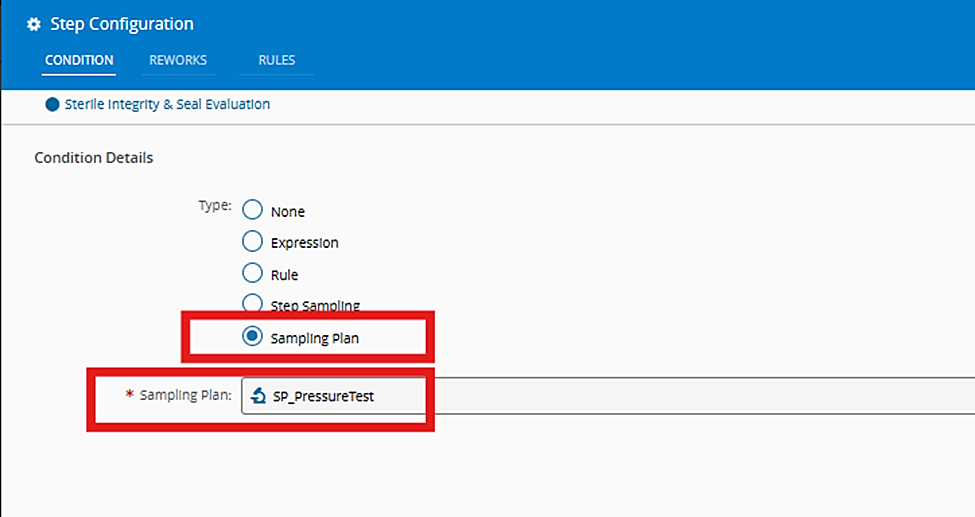The height and width of the screenshot is (517, 975).
Task: Select the Sampling Plan radio button
Action: 253,337
